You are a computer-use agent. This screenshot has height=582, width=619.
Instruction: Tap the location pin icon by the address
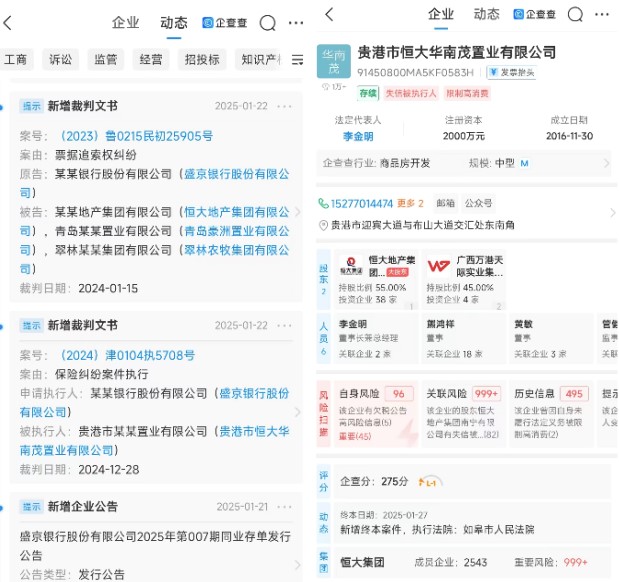click(x=323, y=225)
